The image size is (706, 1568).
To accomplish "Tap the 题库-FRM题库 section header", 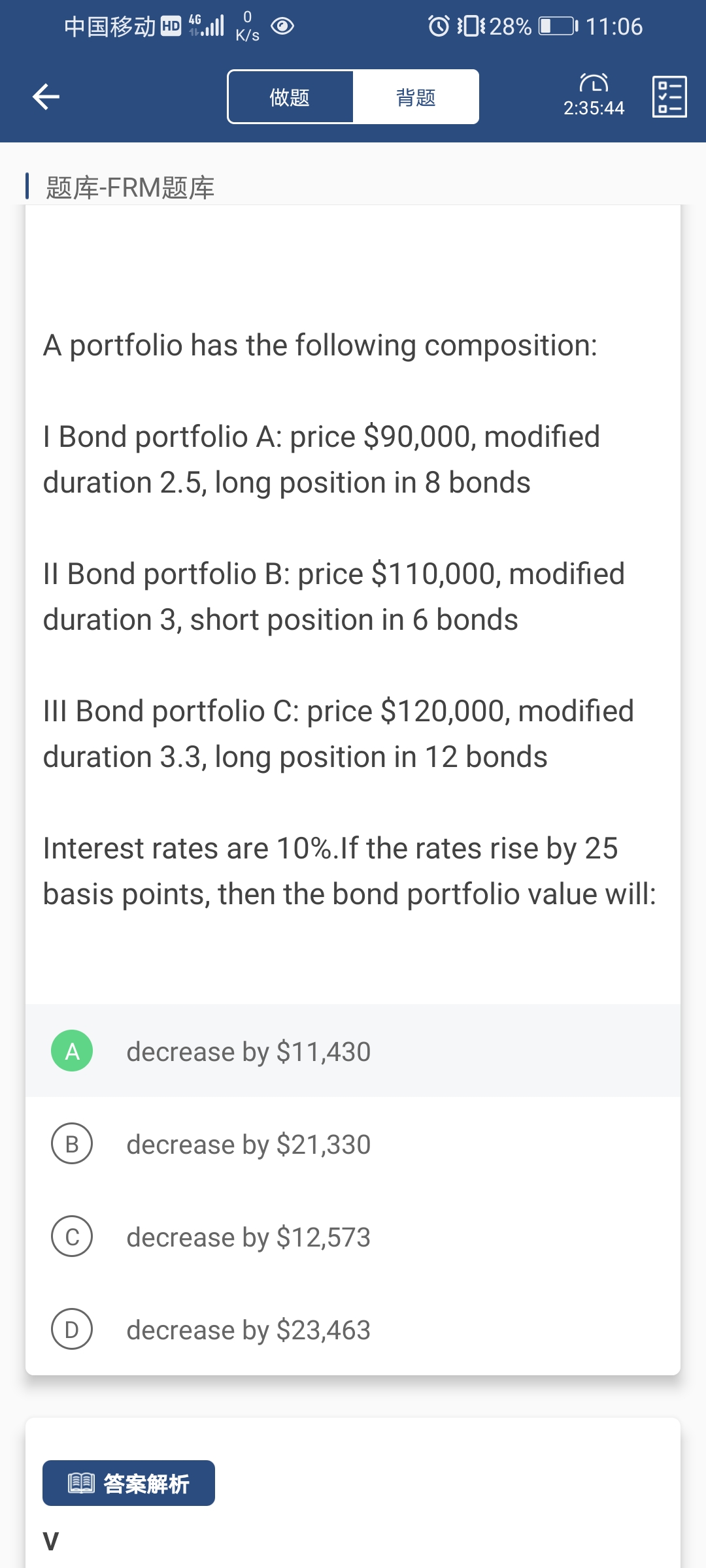I will 130,188.
